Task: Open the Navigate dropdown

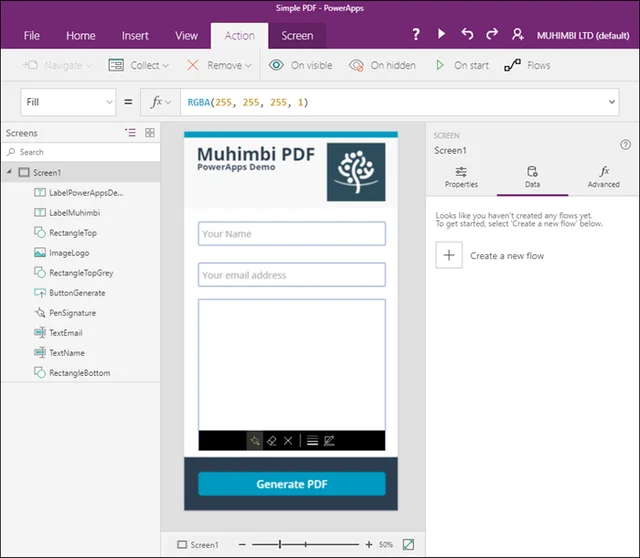Action: 57,65
